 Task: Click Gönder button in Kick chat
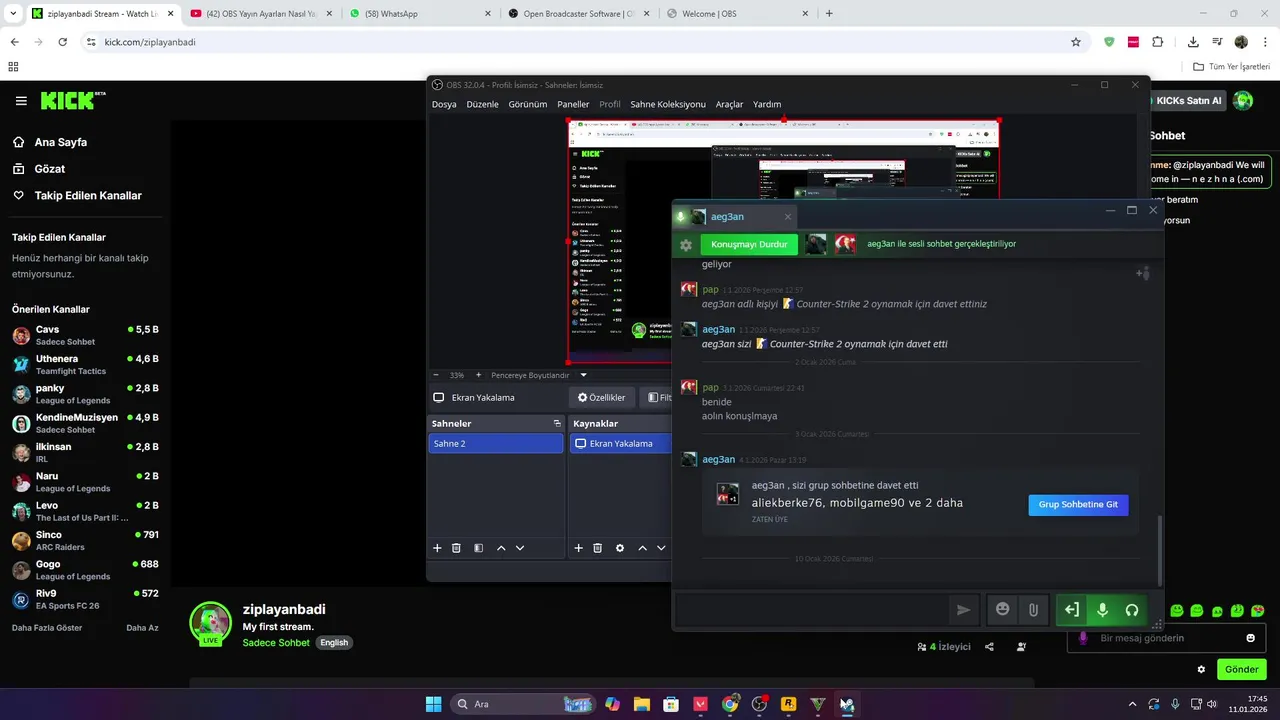click(1241, 669)
